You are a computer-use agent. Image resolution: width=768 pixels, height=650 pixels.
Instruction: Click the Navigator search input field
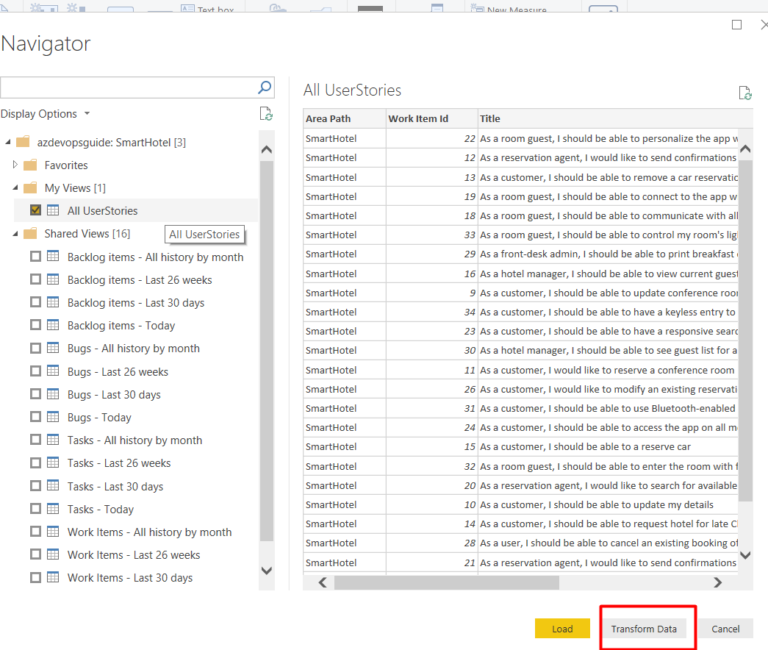(x=127, y=87)
